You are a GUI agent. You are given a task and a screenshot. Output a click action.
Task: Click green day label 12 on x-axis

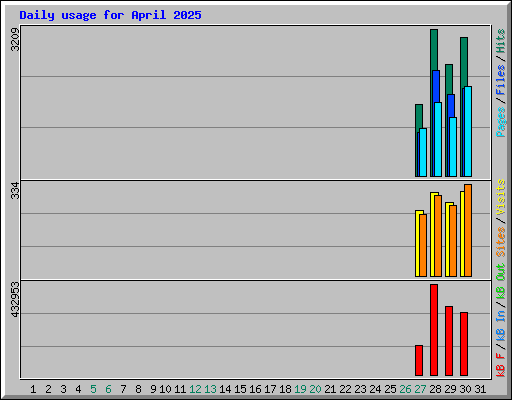pyautogui.click(x=195, y=389)
